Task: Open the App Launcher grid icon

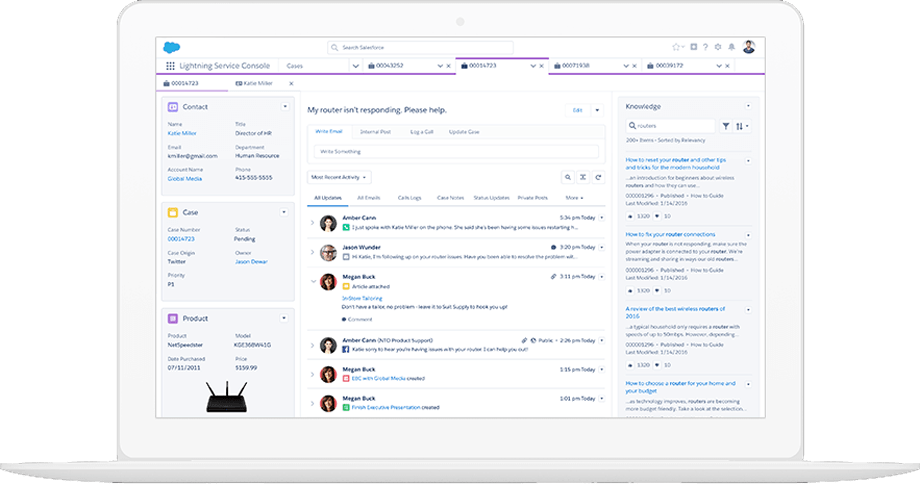Action: click(x=170, y=66)
